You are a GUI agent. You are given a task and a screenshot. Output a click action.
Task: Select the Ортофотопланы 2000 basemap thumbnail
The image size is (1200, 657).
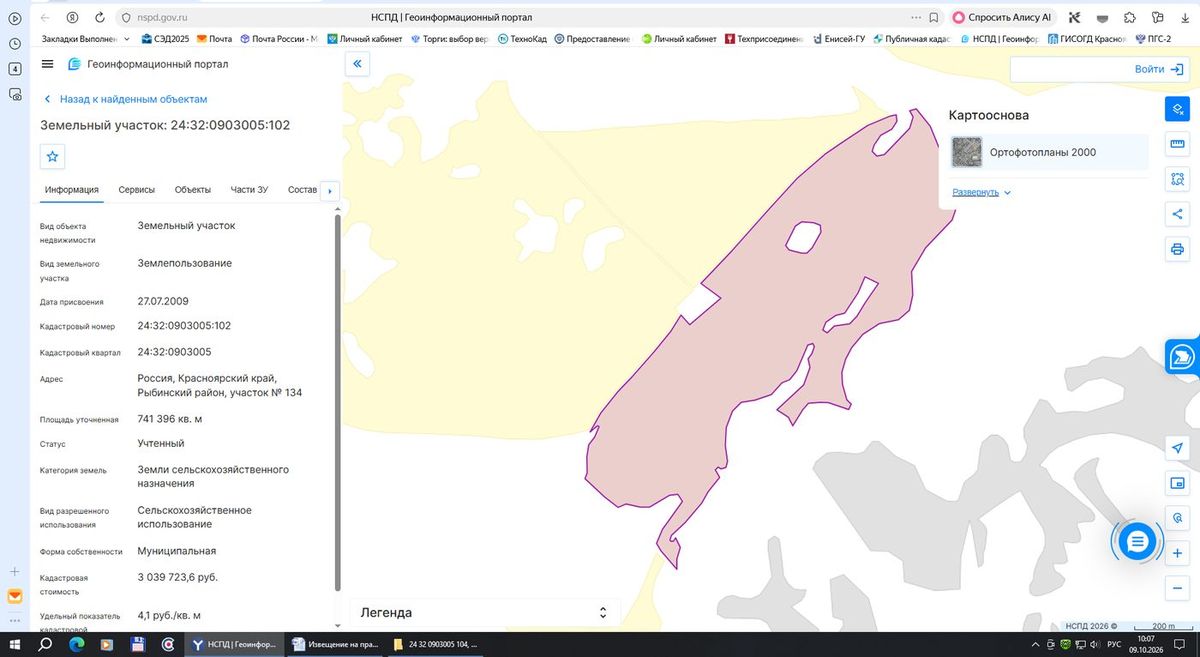(x=967, y=152)
